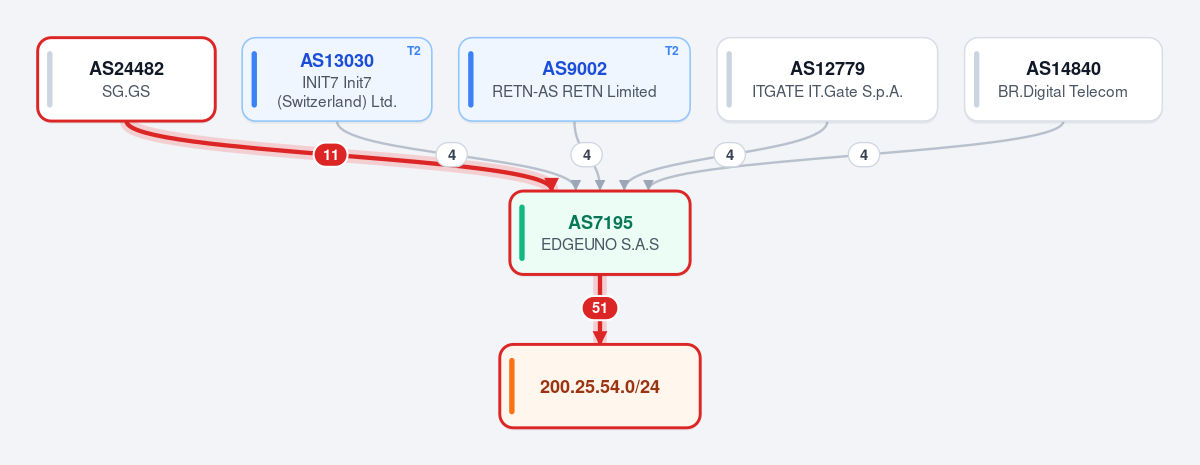The height and width of the screenshot is (465, 1200).
Task: Click the T2 tag on AS9002
Action: [x=672, y=51]
